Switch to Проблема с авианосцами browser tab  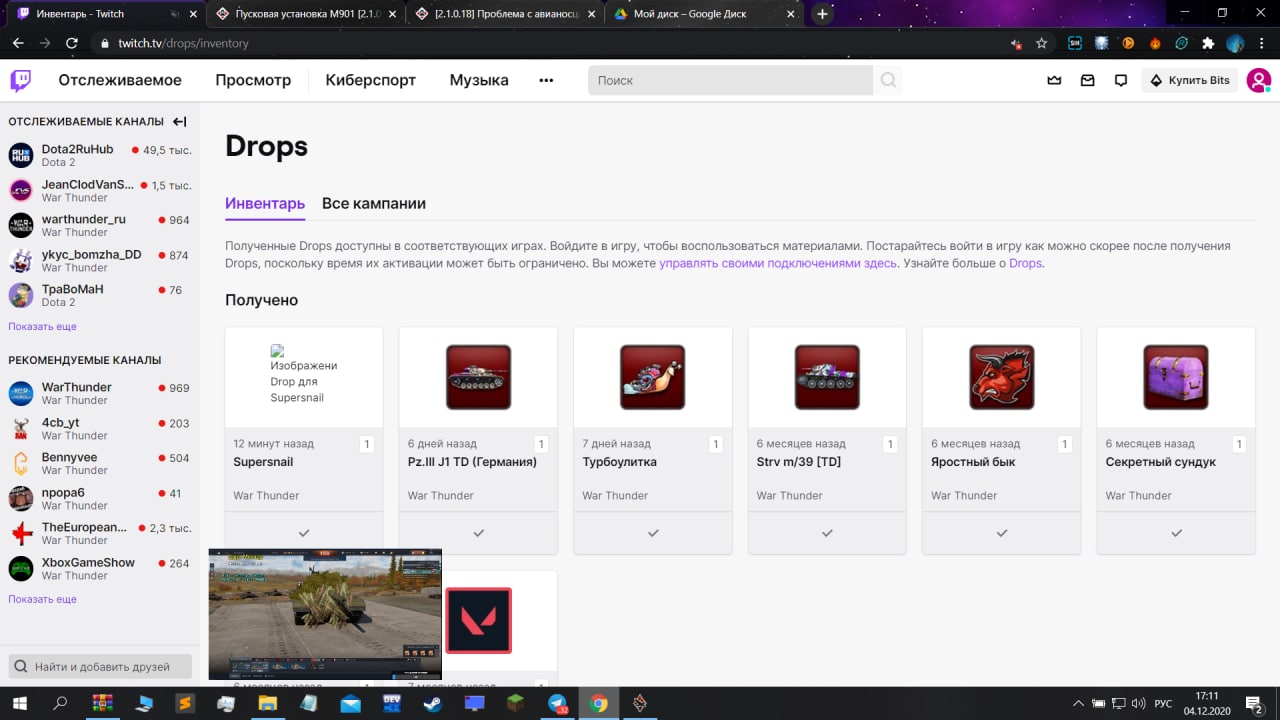click(505, 14)
